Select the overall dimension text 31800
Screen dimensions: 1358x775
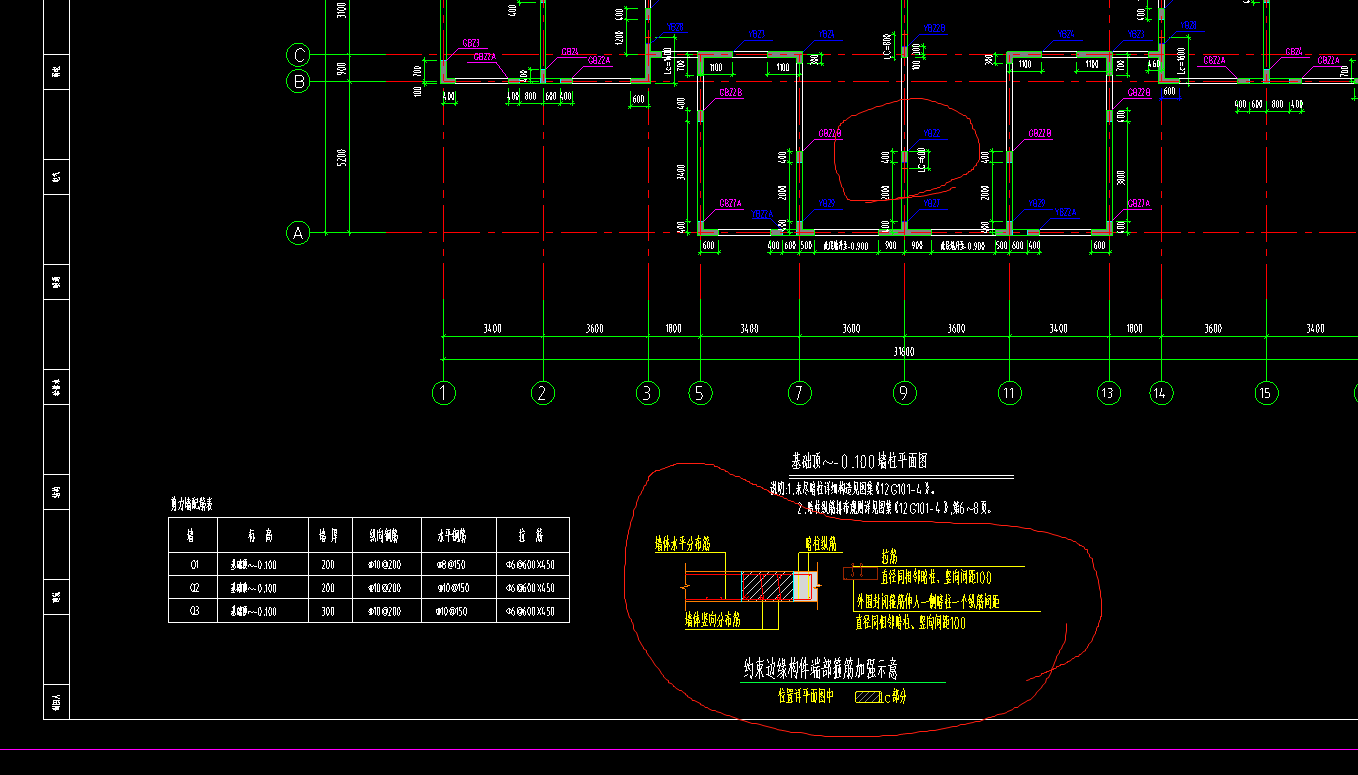(x=904, y=352)
